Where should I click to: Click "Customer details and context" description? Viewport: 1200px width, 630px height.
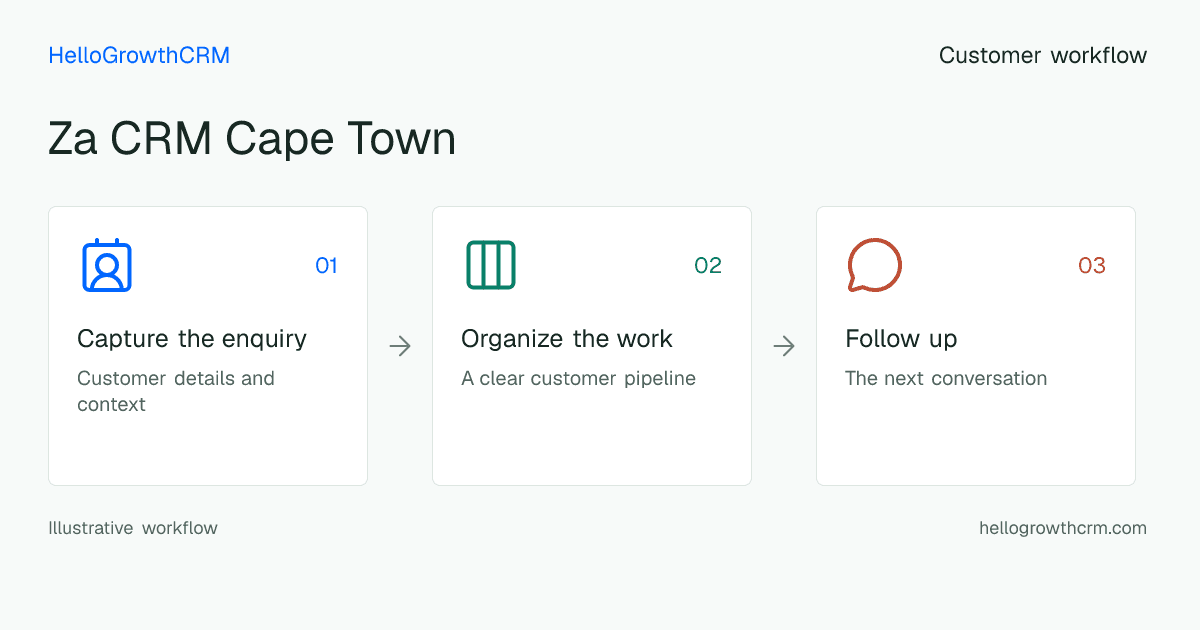click(x=176, y=391)
